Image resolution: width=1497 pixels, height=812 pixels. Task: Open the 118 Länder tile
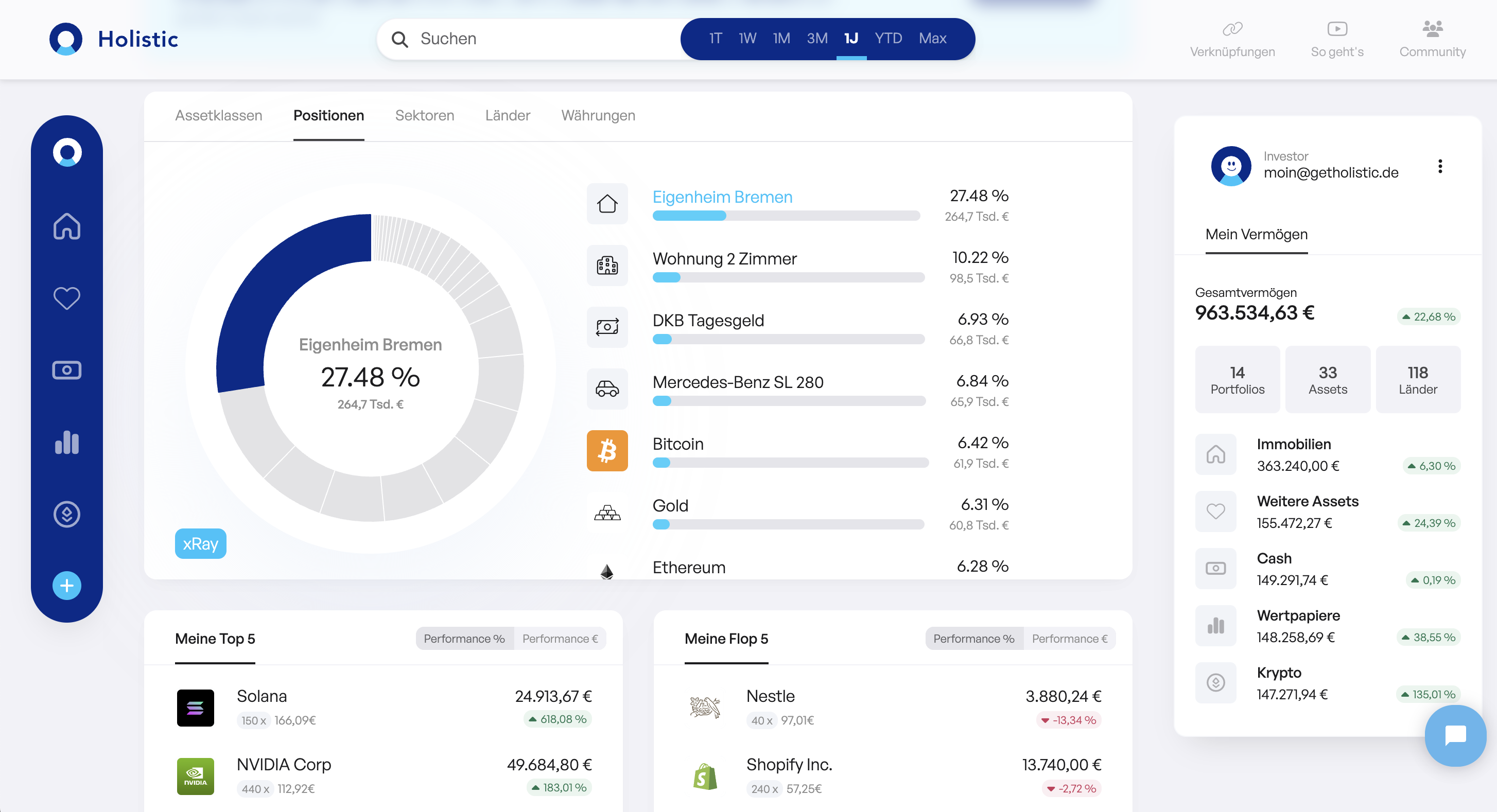(x=1418, y=379)
